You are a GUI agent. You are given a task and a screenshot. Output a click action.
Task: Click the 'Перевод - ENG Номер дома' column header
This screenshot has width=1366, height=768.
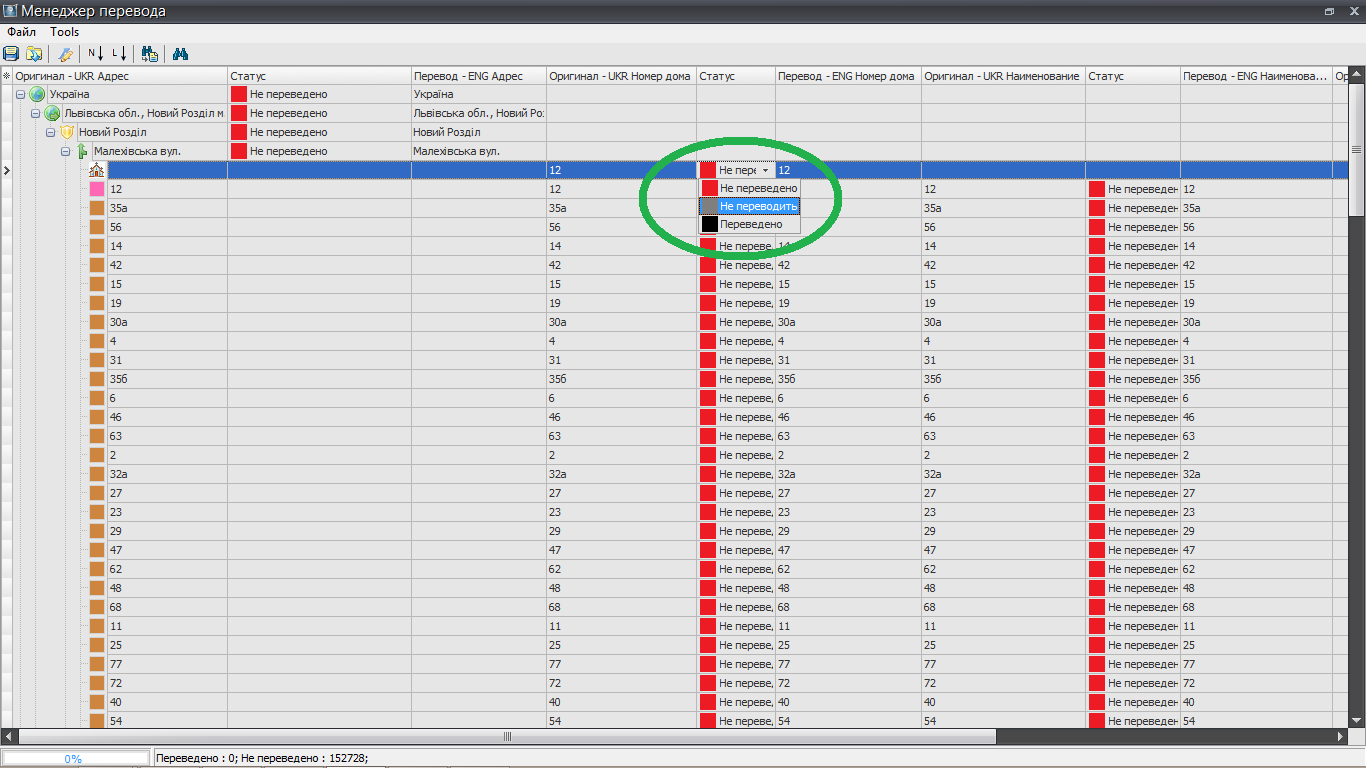coord(846,76)
